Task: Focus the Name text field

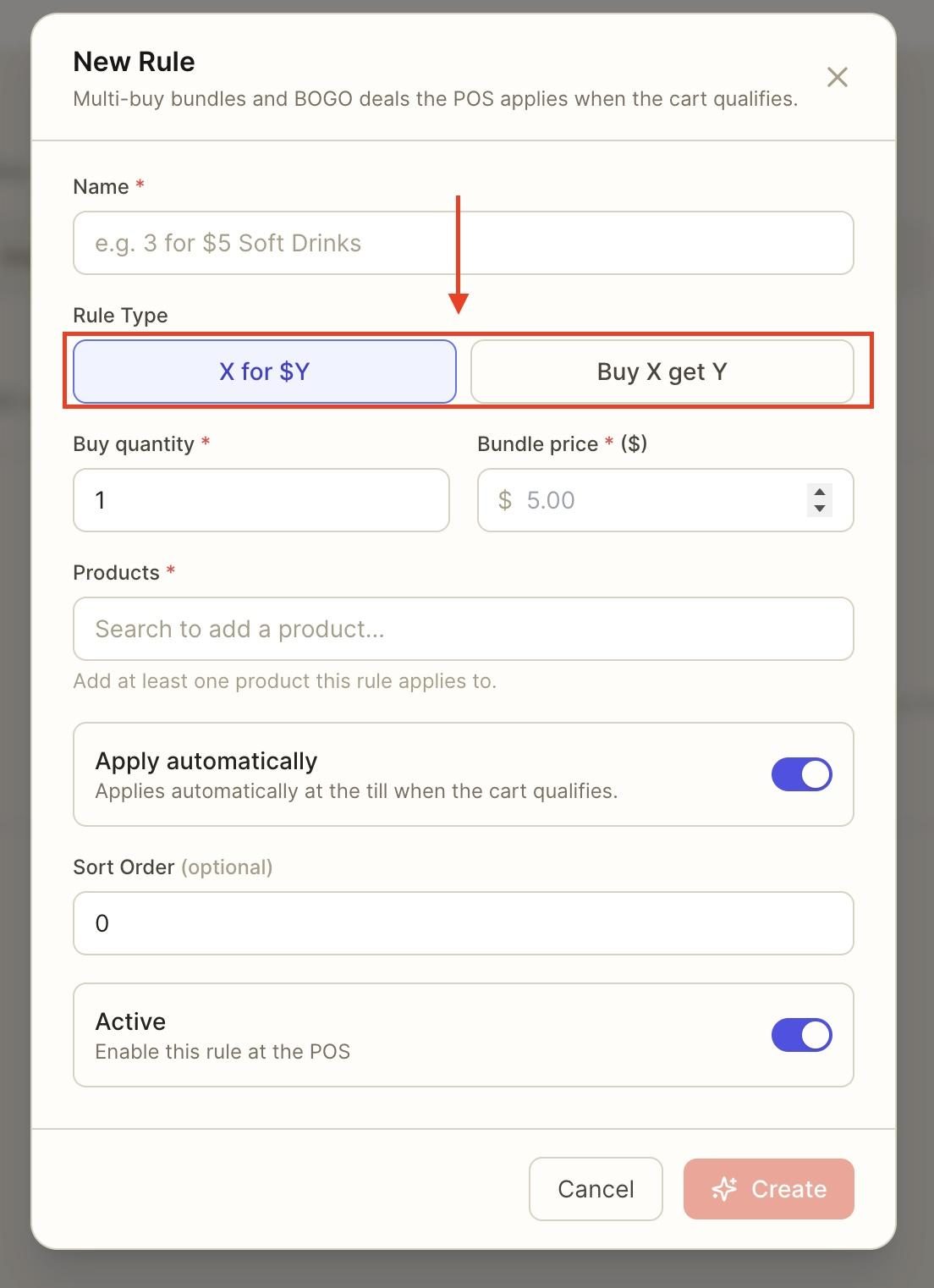Action: pos(464,243)
